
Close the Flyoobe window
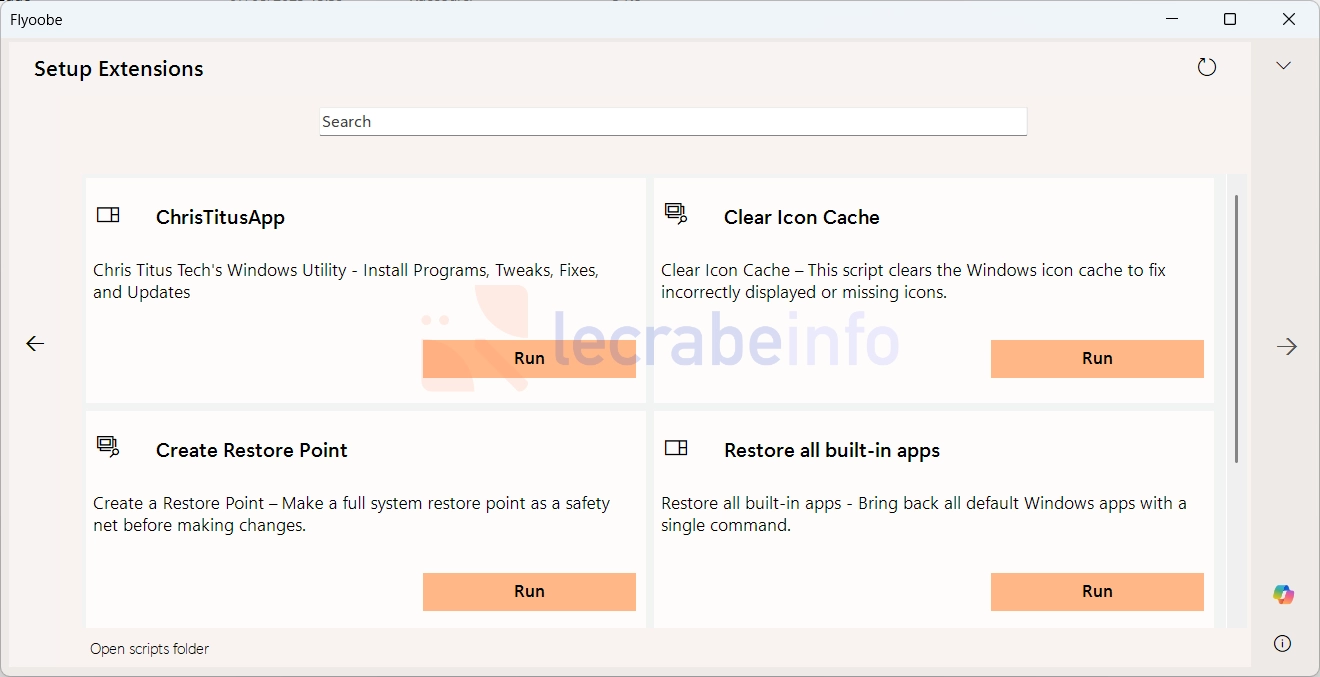tap(1289, 19)
